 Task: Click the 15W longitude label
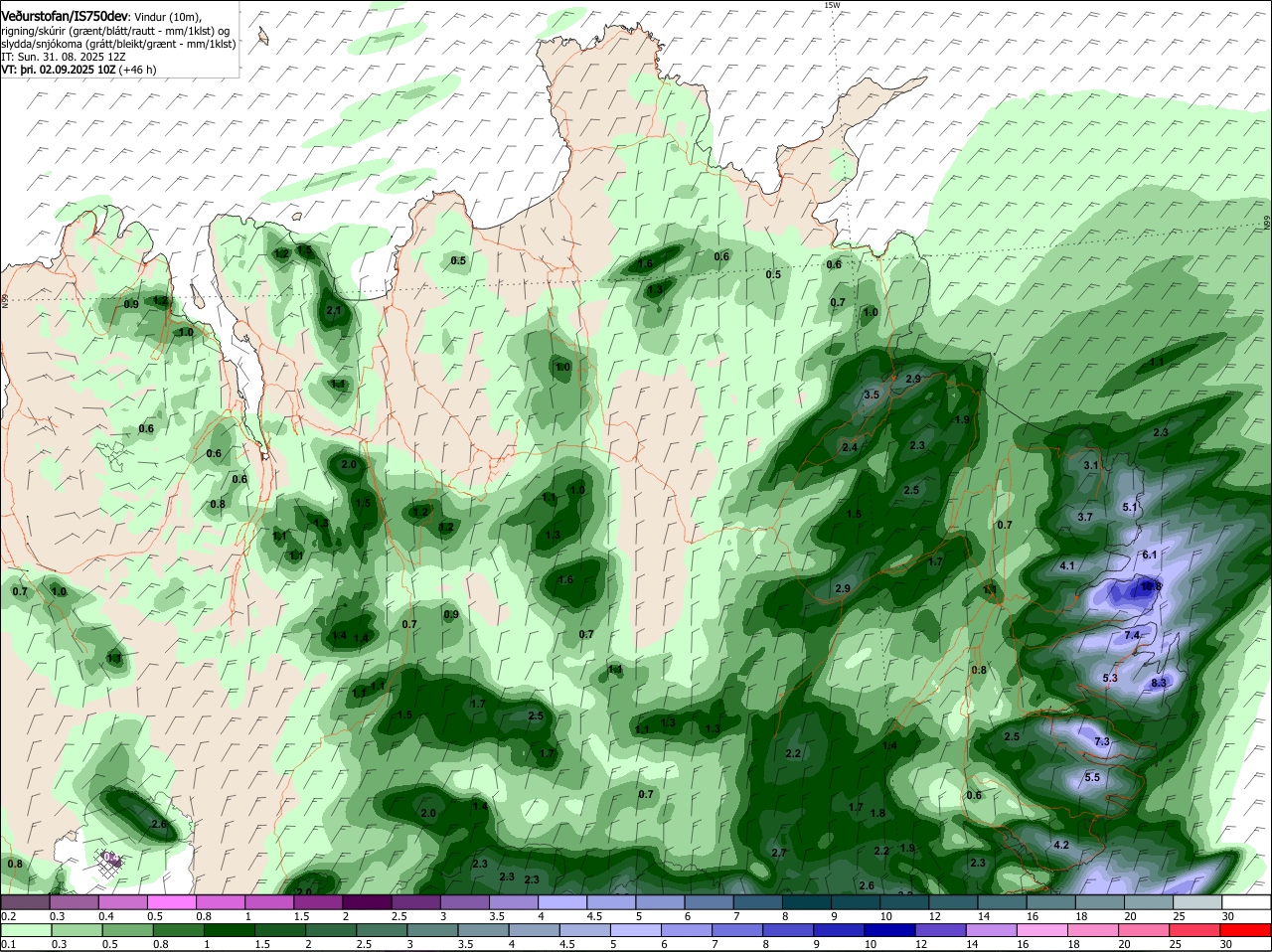(832, 6)
